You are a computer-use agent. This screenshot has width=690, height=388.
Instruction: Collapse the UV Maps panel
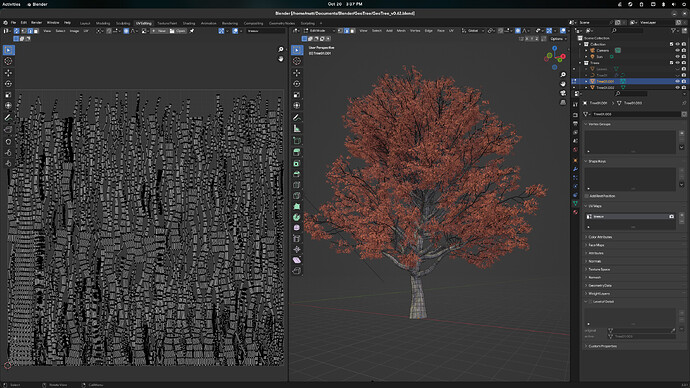pyautogui.click(x=595, y=206)
